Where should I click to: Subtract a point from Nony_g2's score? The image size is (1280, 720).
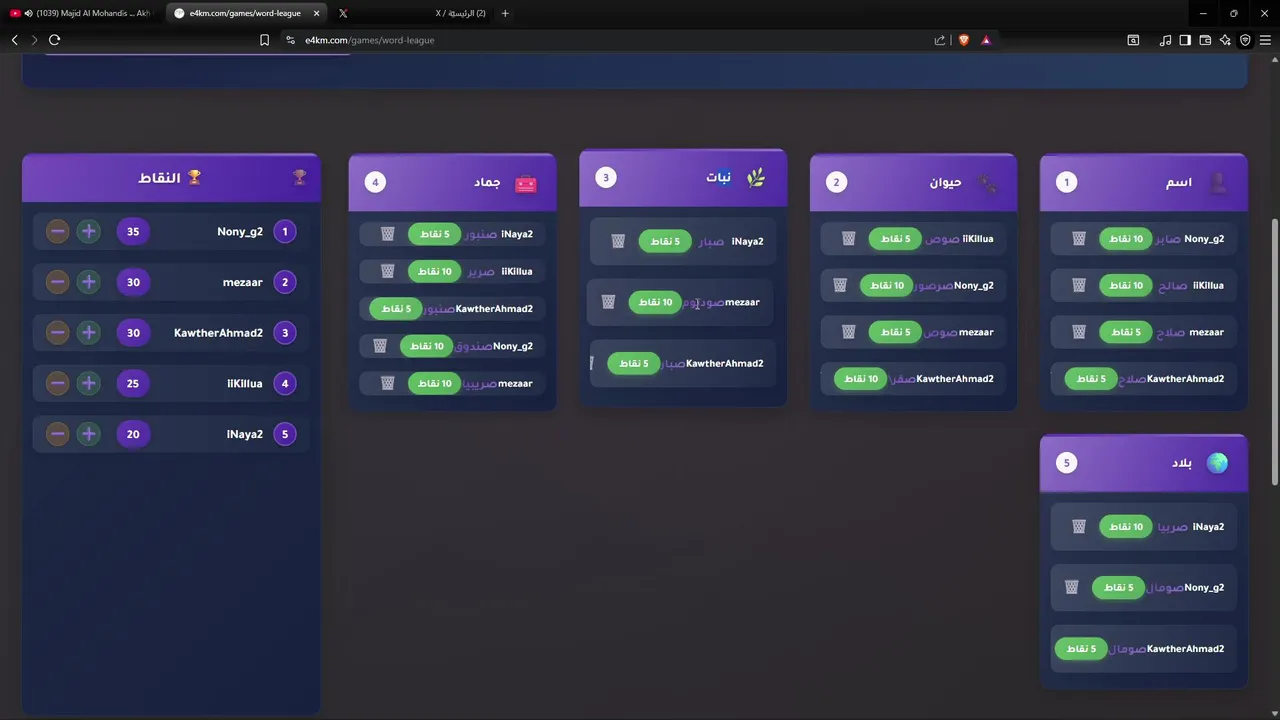pos(58,232)
